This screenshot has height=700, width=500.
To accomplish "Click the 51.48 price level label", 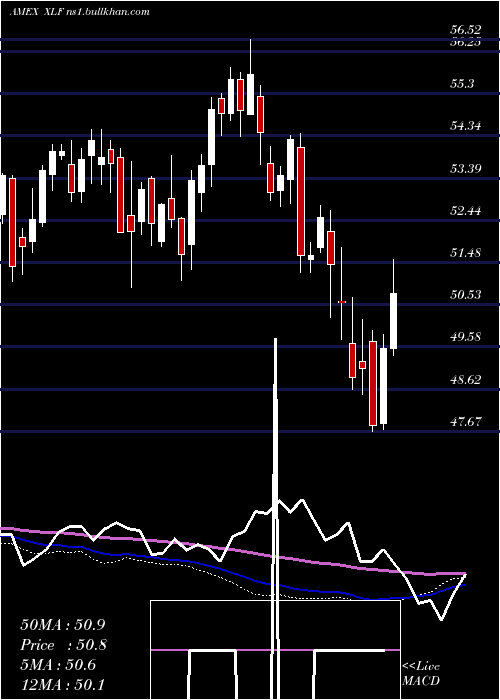I will pos(466,253).
